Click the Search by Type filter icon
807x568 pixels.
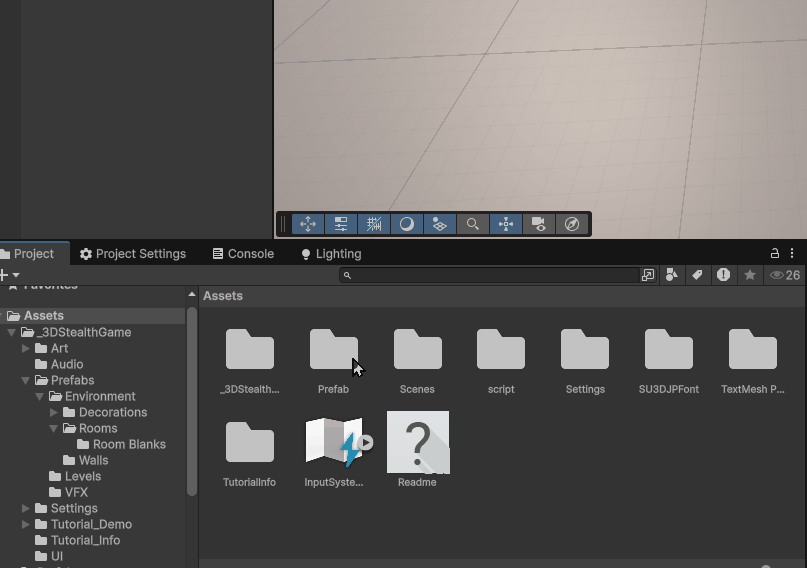point(672,275)
